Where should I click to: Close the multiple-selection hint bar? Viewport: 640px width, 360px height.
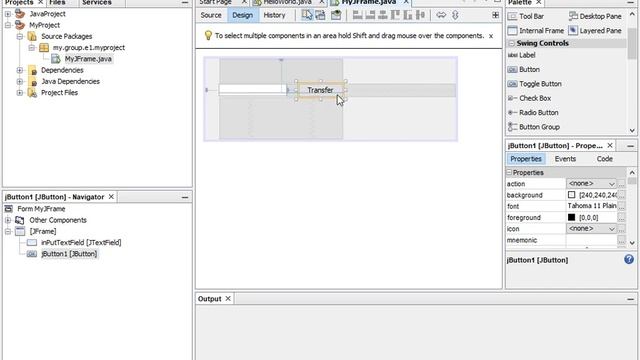point(491,36)
